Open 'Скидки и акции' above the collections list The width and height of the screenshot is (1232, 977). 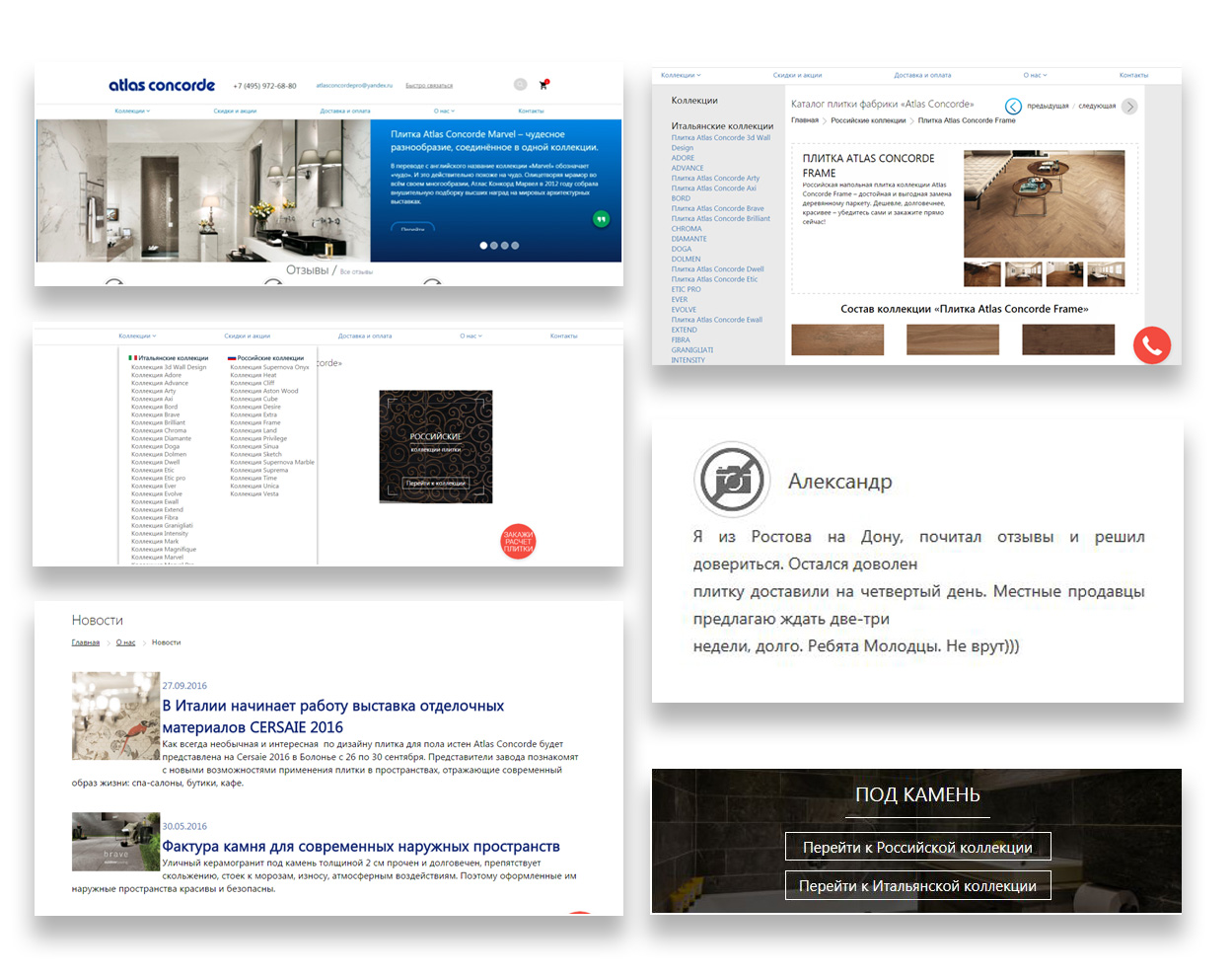(247, 337)
